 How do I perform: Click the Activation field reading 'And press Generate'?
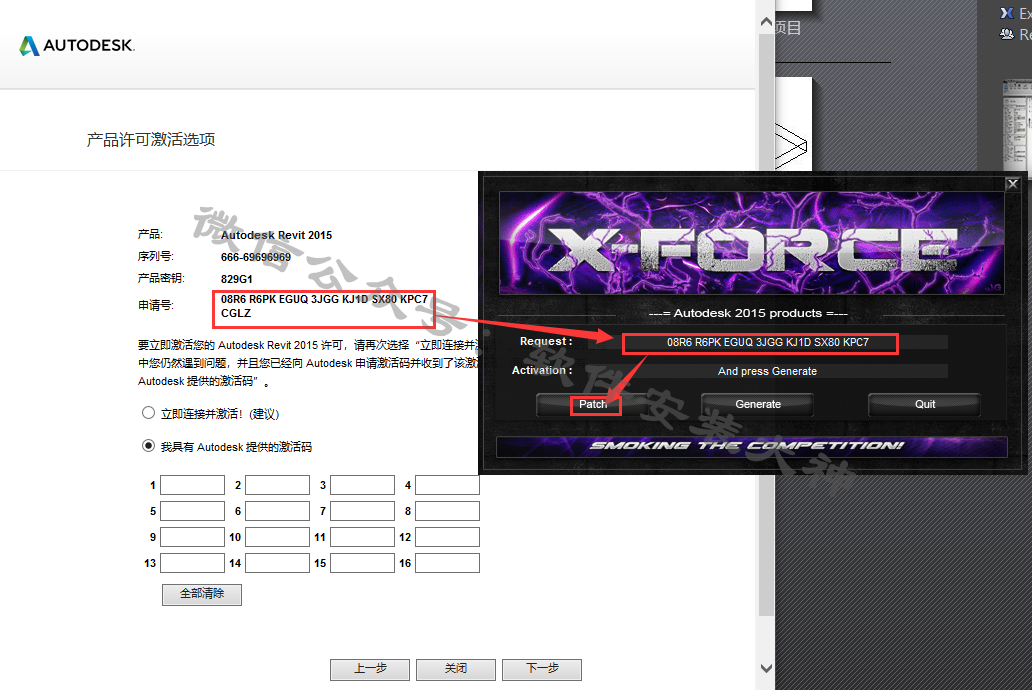click(x=767, y=371)
